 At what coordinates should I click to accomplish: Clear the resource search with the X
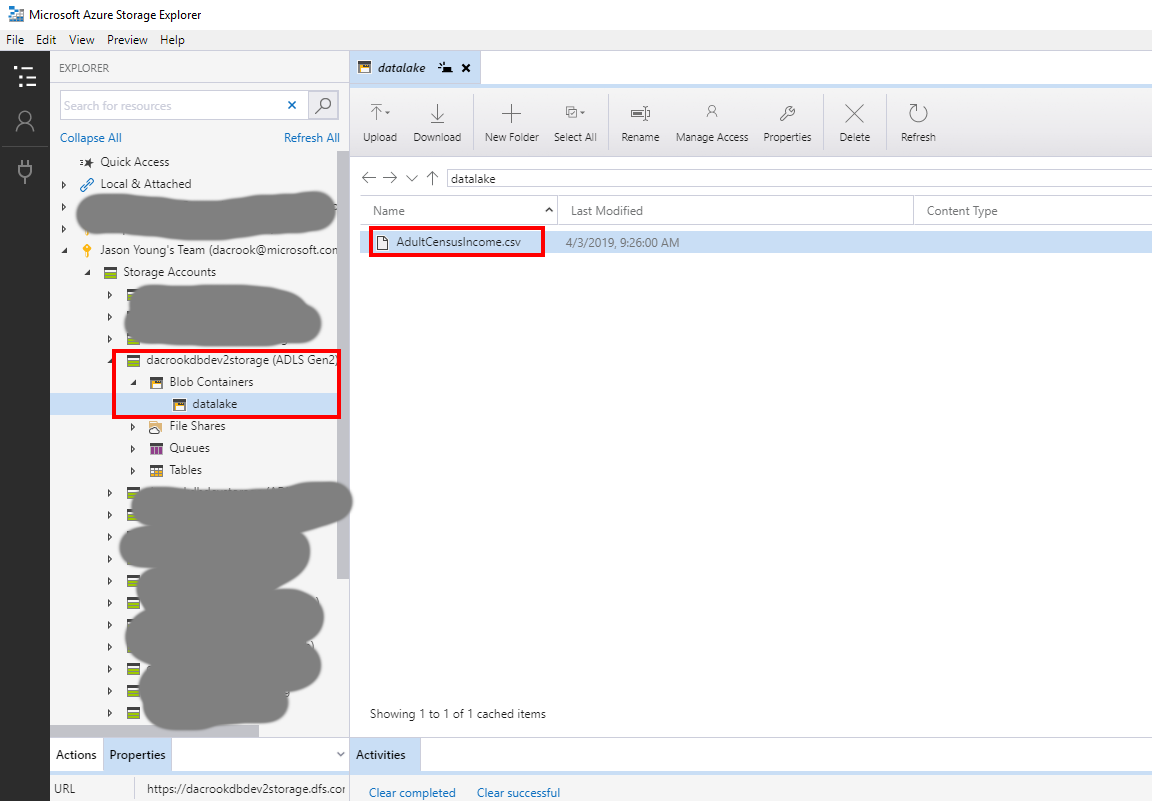pos(292,105)
